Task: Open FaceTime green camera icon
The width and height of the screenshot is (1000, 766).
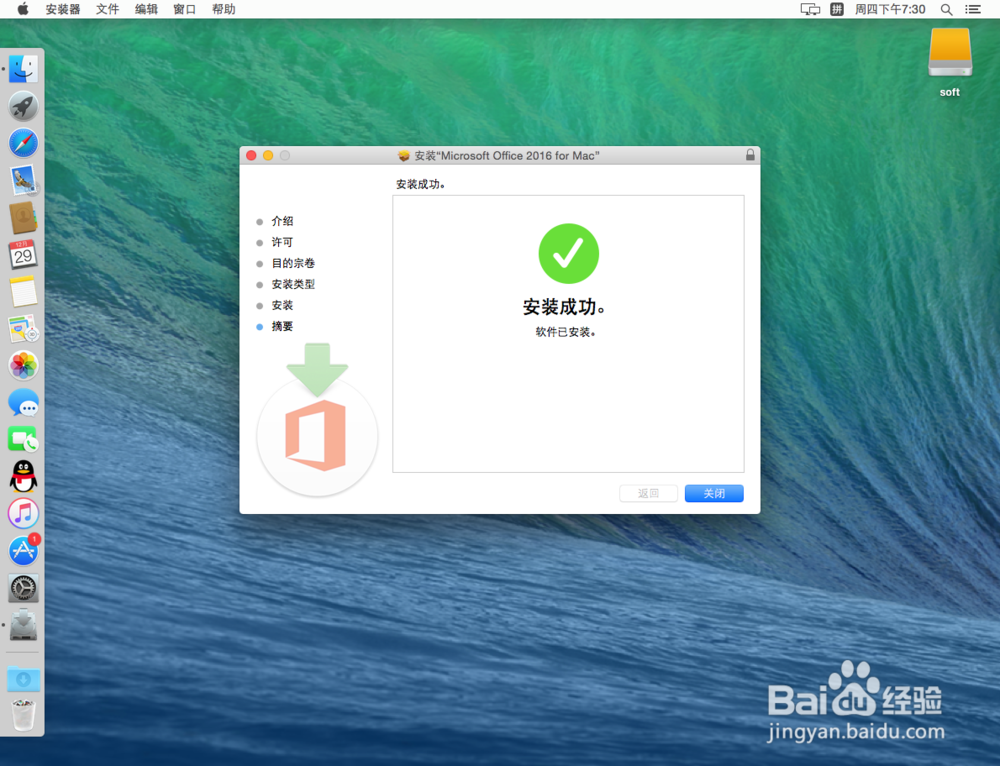Action: (24, 439)
